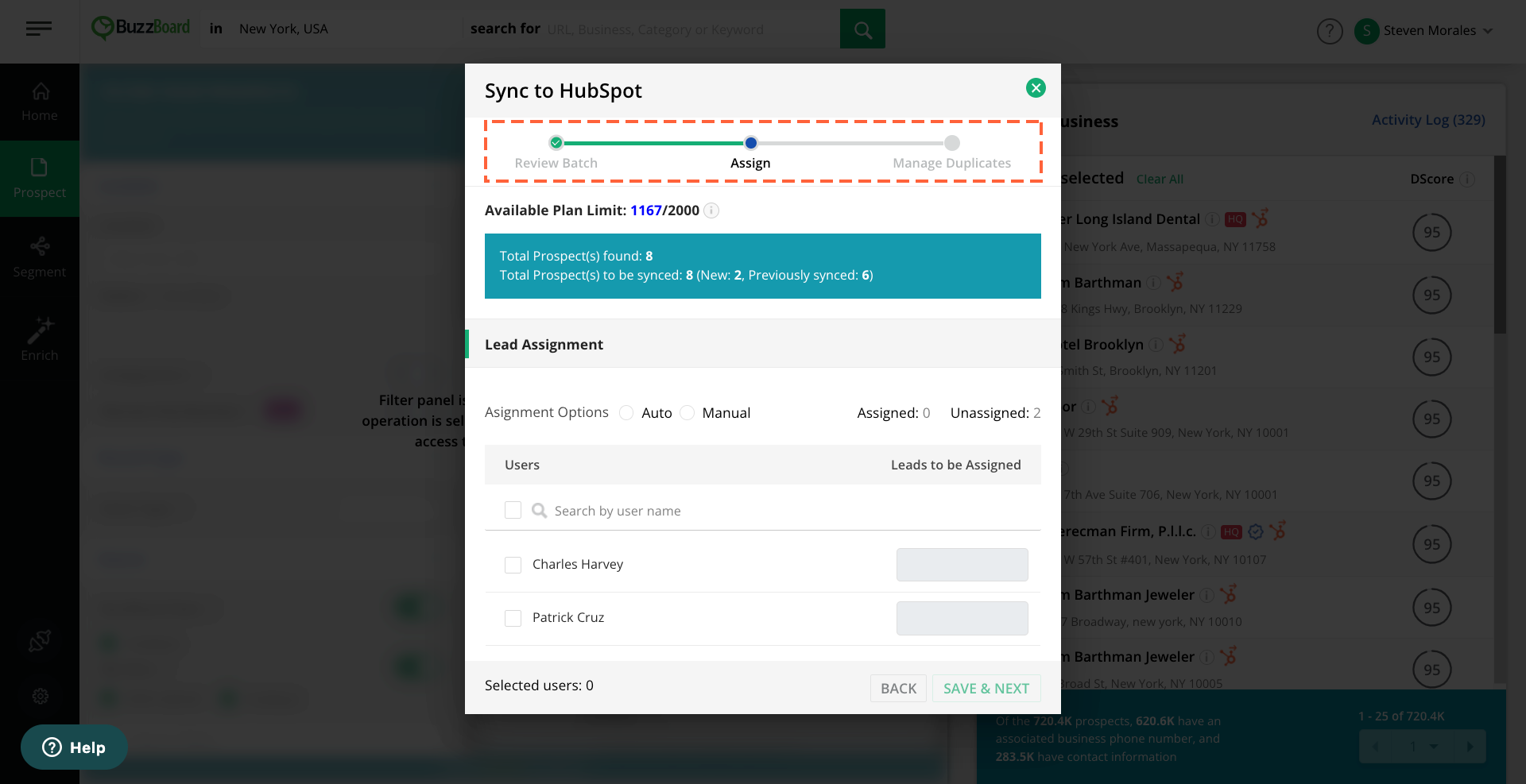Check the select-all users checkbox

(x=513, y=510)
